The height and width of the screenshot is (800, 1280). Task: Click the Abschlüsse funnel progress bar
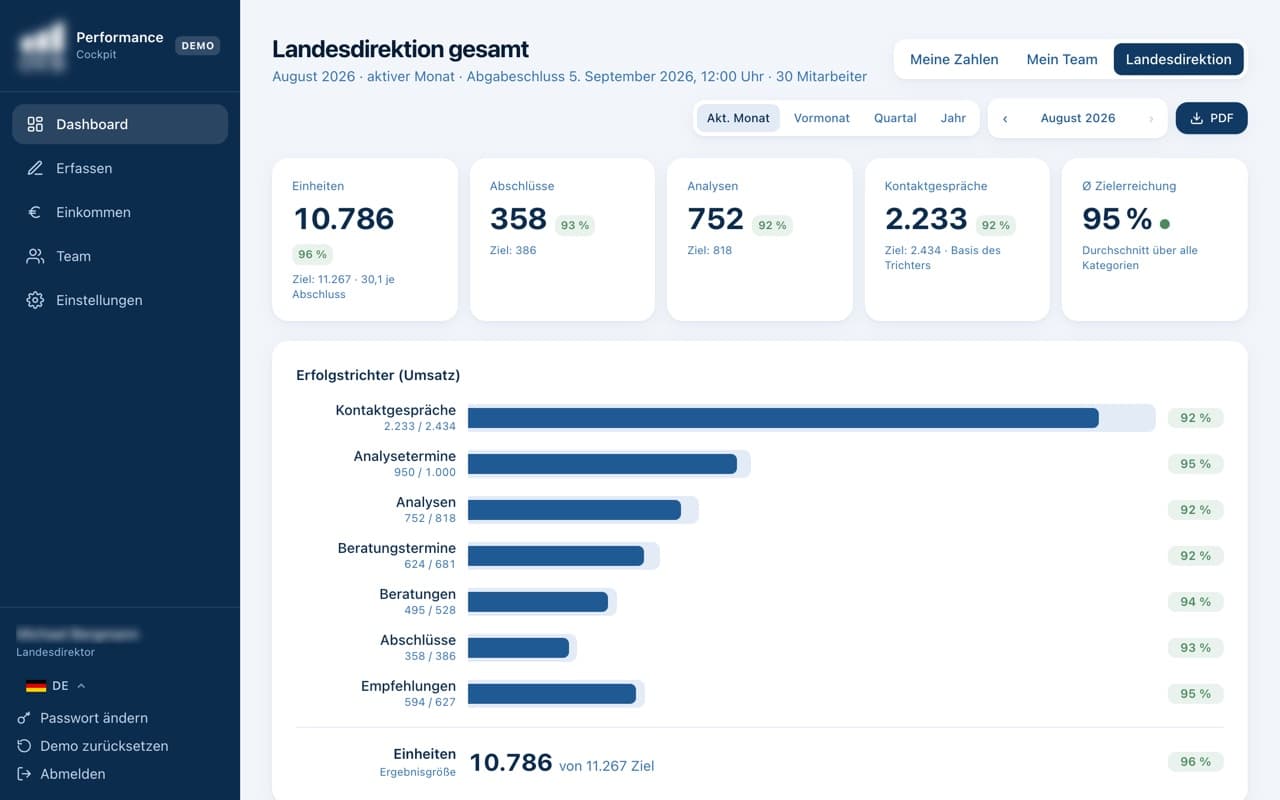click(522, 648)
